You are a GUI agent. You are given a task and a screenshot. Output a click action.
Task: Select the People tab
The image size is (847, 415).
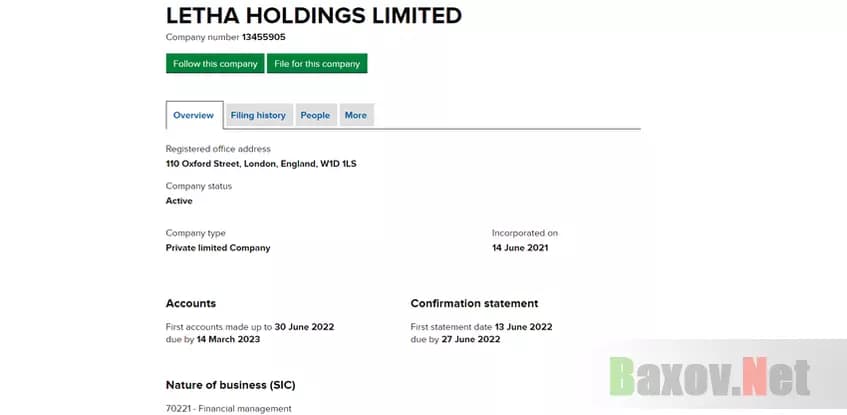[x=315, y=116]
